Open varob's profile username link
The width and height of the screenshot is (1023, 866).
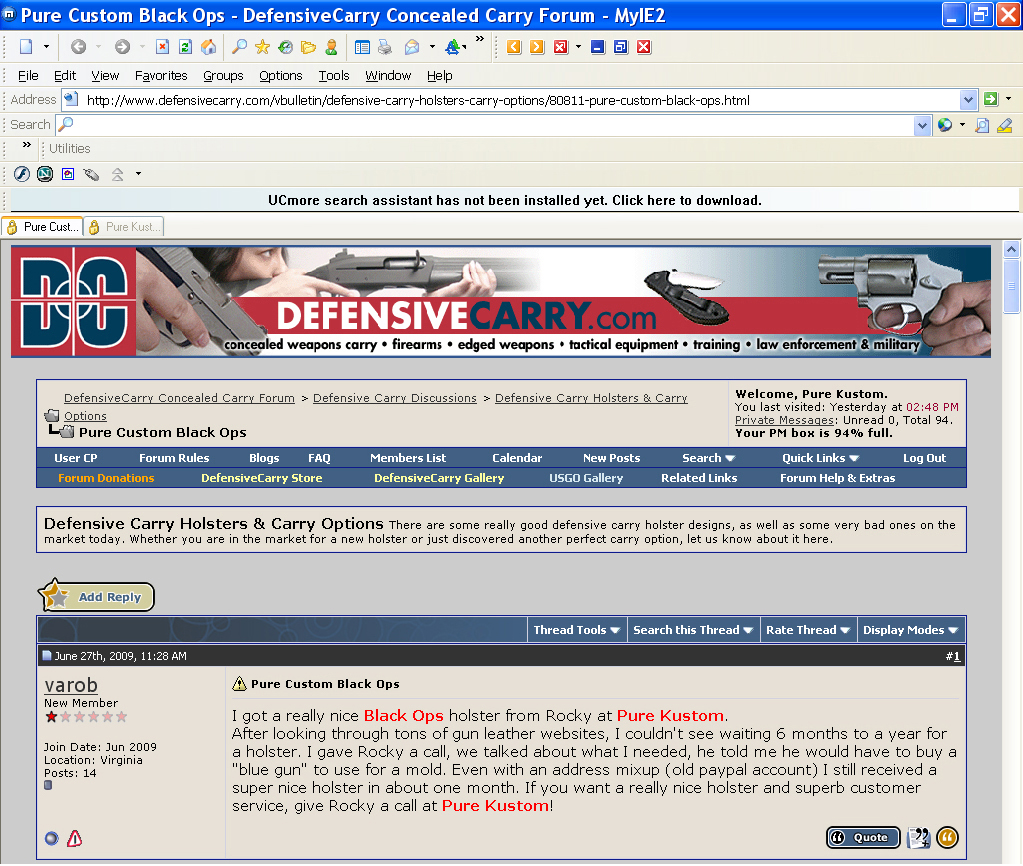tap(71, 685)
